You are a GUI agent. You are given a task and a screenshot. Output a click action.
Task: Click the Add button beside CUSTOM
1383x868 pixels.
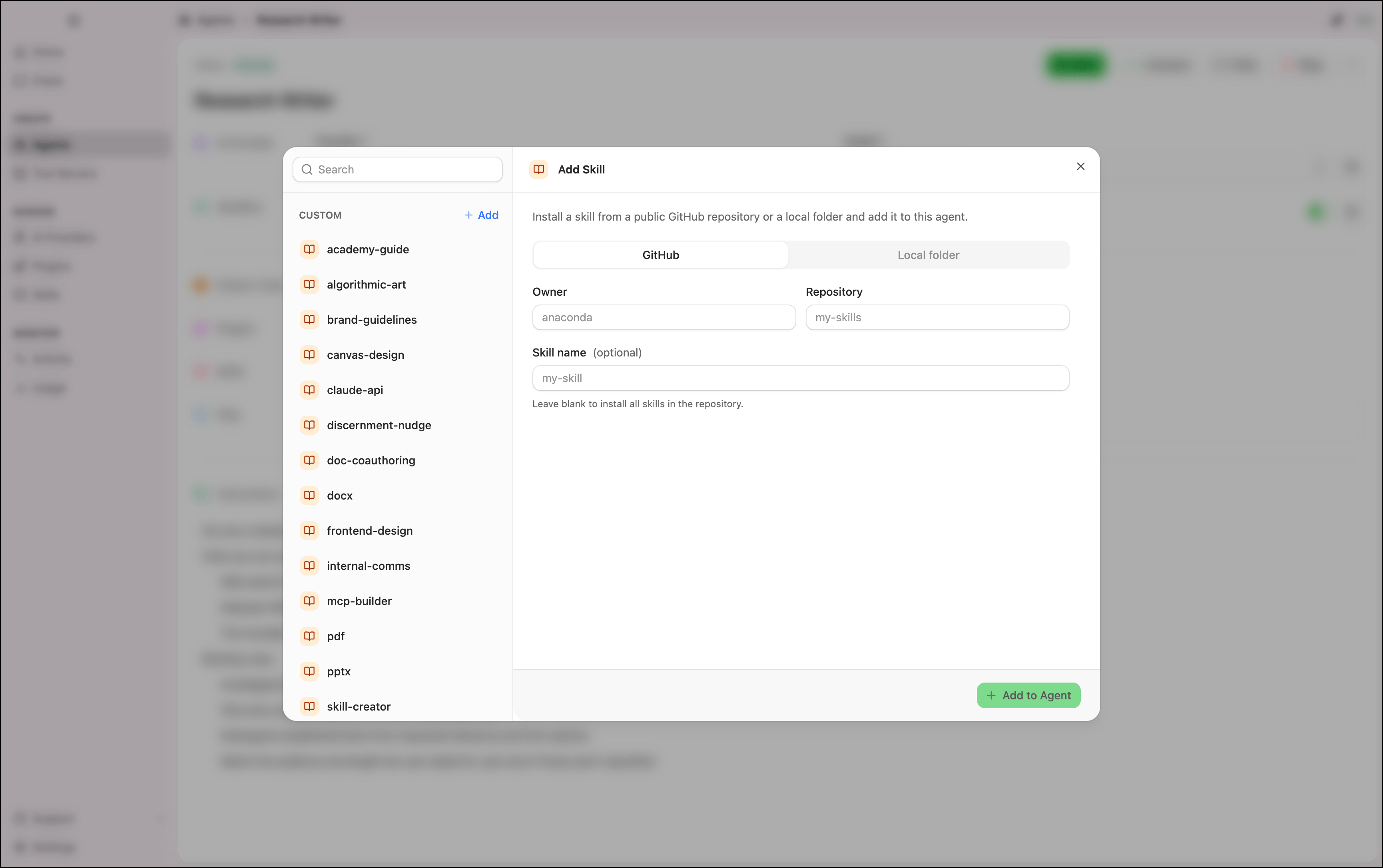coord(481,215)
